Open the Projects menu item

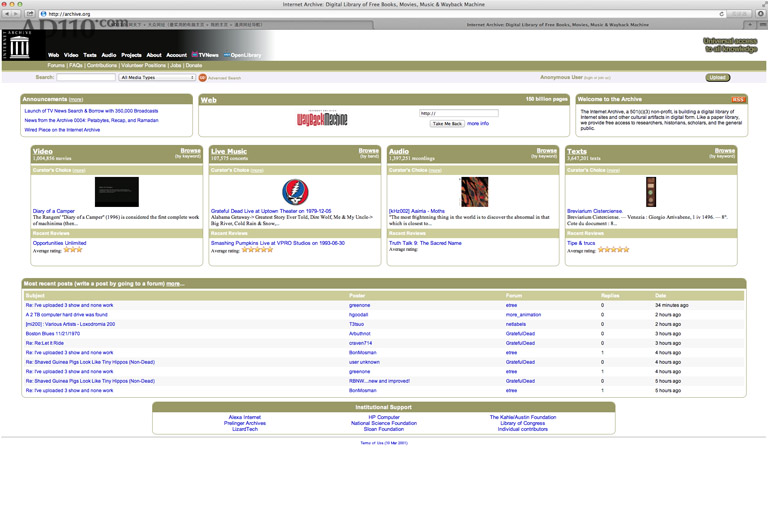coord(131,55)
